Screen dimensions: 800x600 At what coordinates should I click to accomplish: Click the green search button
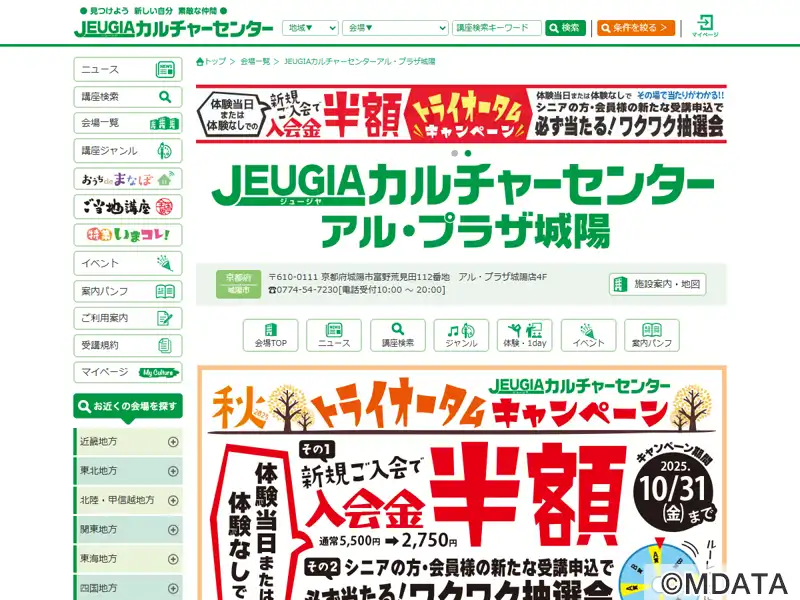click(x=565, y=28)
